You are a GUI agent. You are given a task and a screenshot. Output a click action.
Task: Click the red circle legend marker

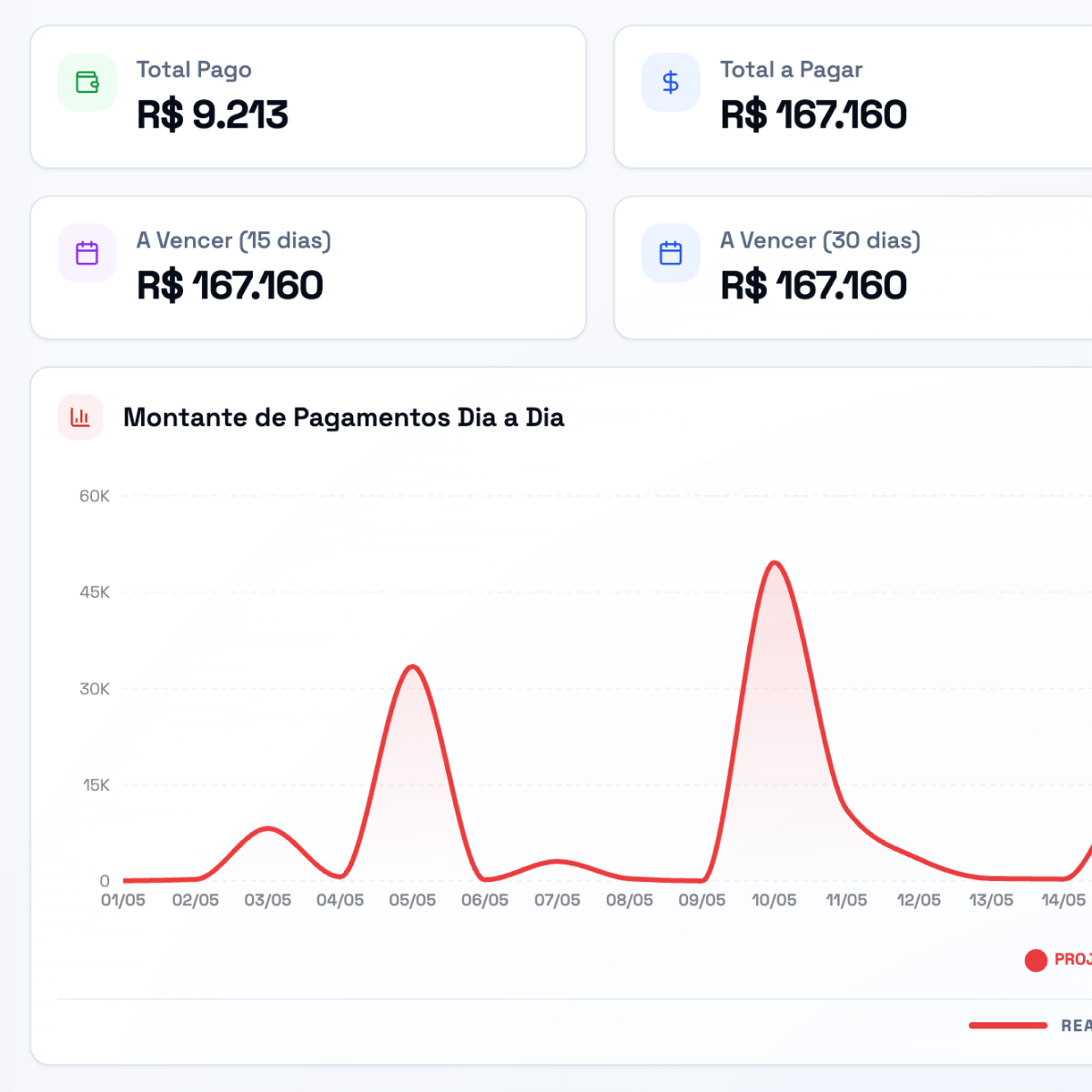click(1036, 960)
